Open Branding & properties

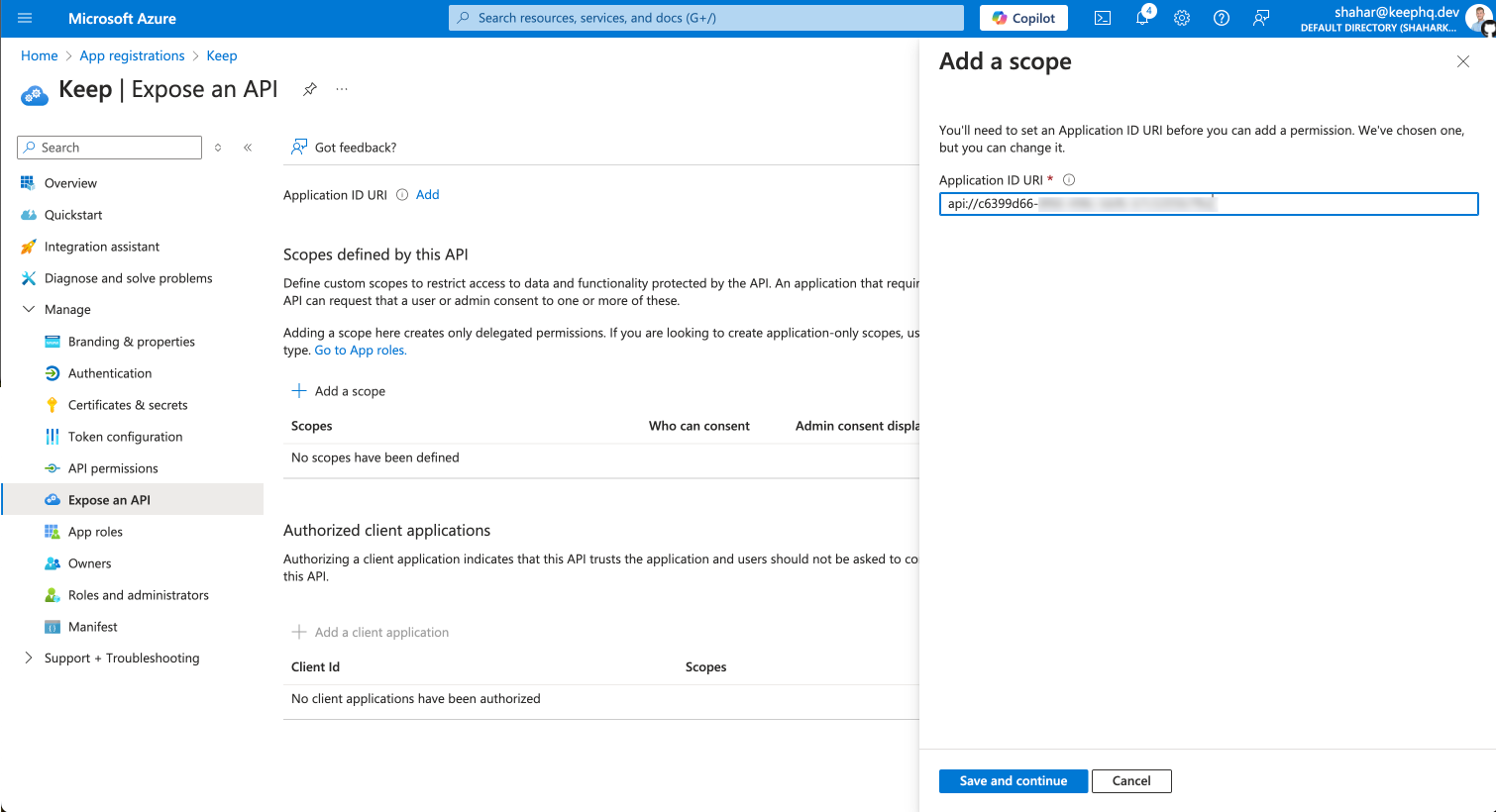click(x=132, y=342)
